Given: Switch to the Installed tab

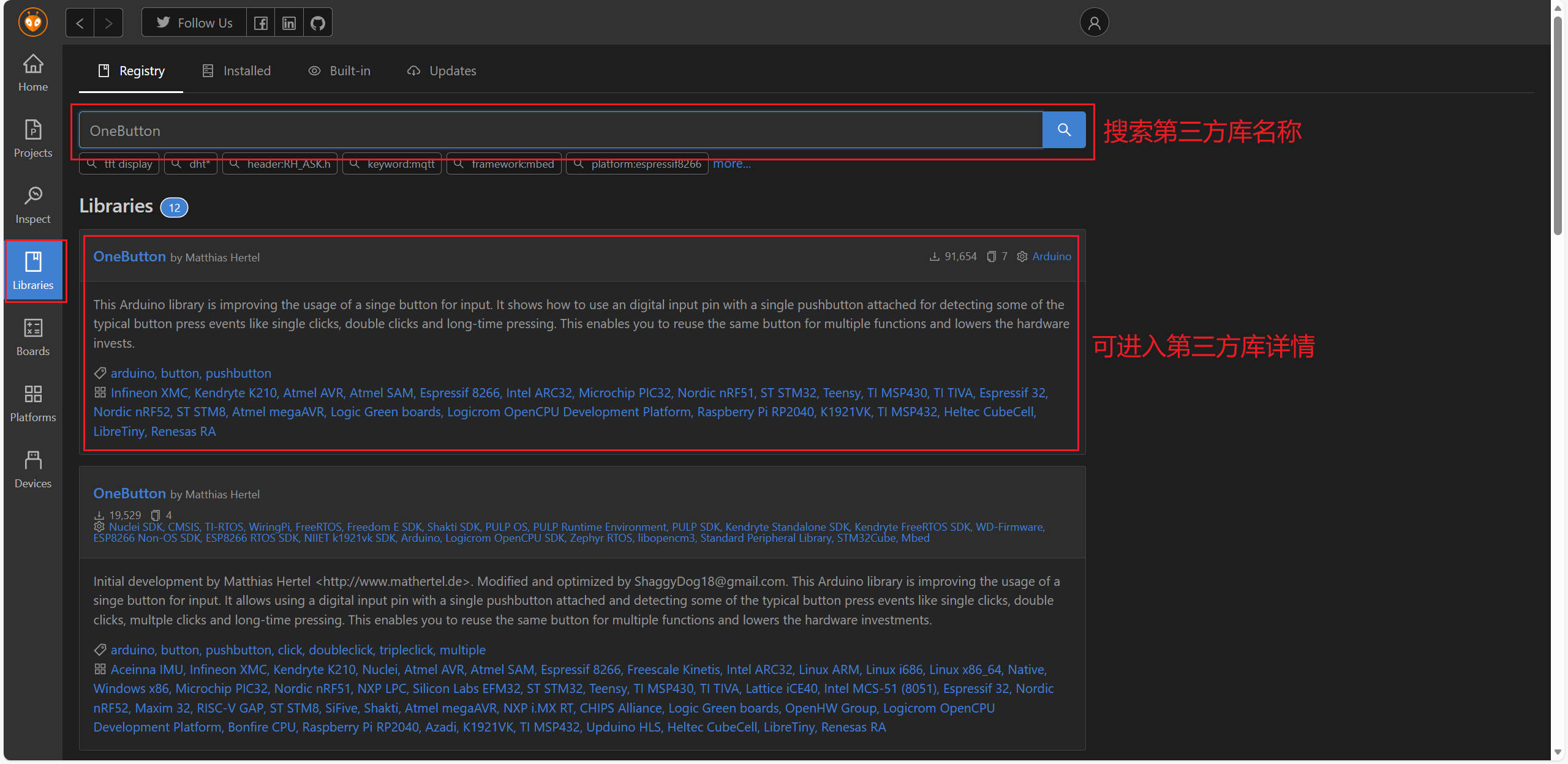Looking at the screenshot, I should pyautogui.click(x=236, y=71).
